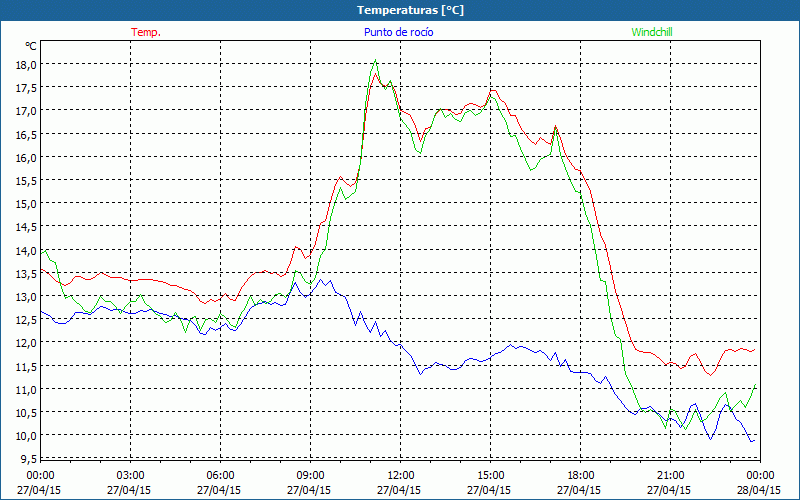800x500 pixels.
Task: Click the 11,0 y-axis value
Action: (x=27, y=389)
